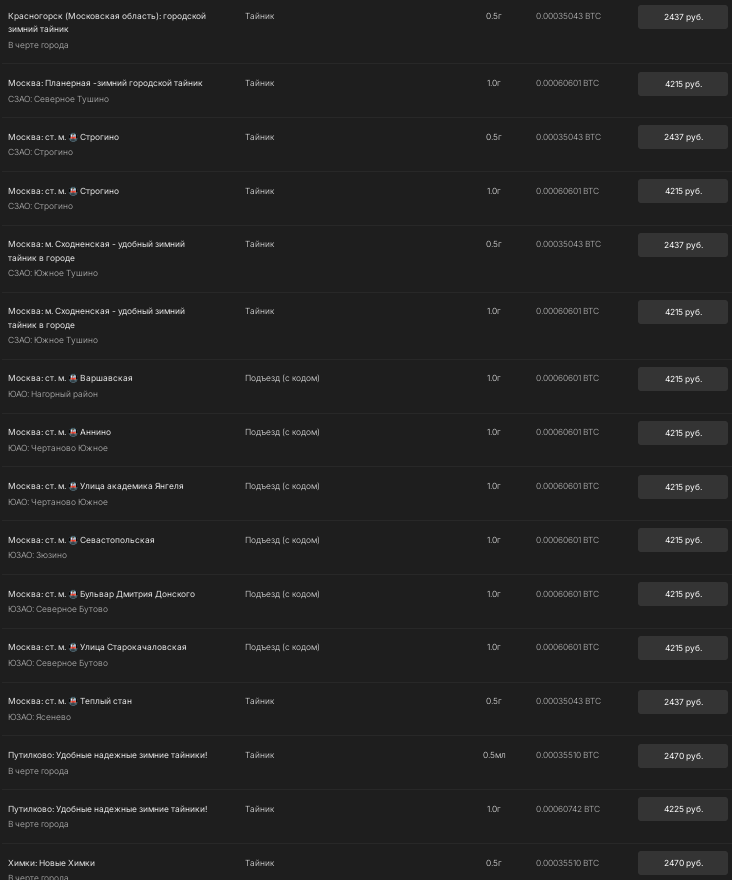Click metro icon before Улица академика Янгеля

click(73, 486)
